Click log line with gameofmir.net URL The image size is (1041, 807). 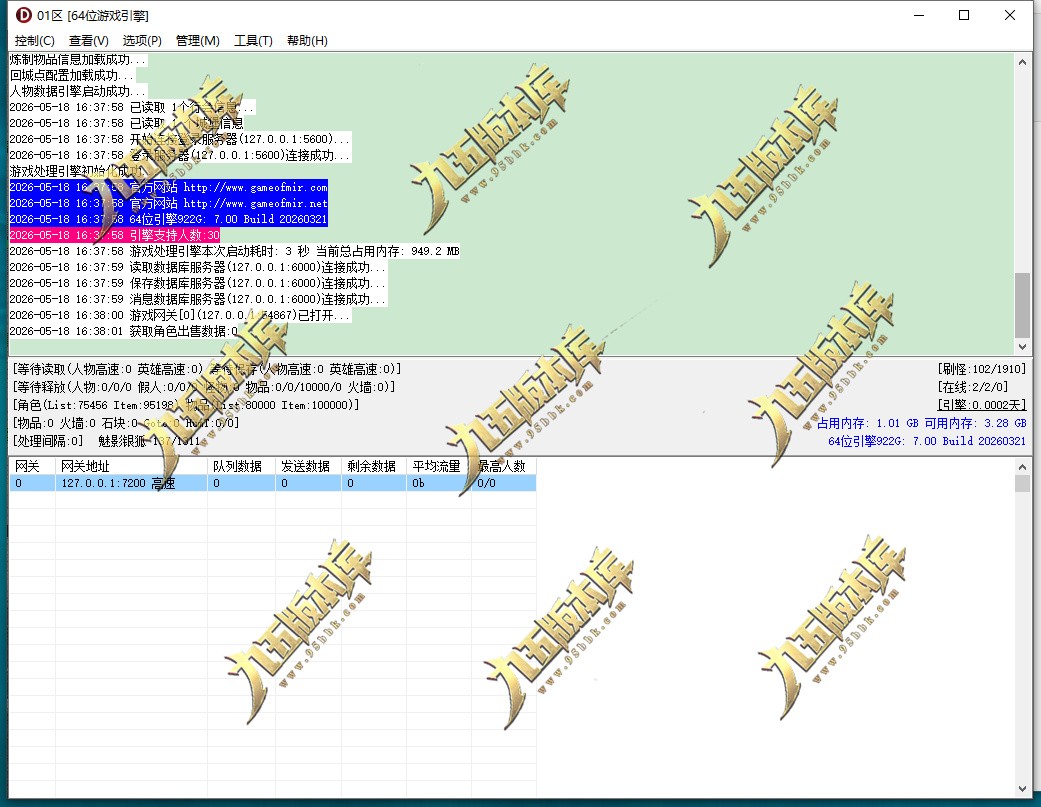coord(169,203)
